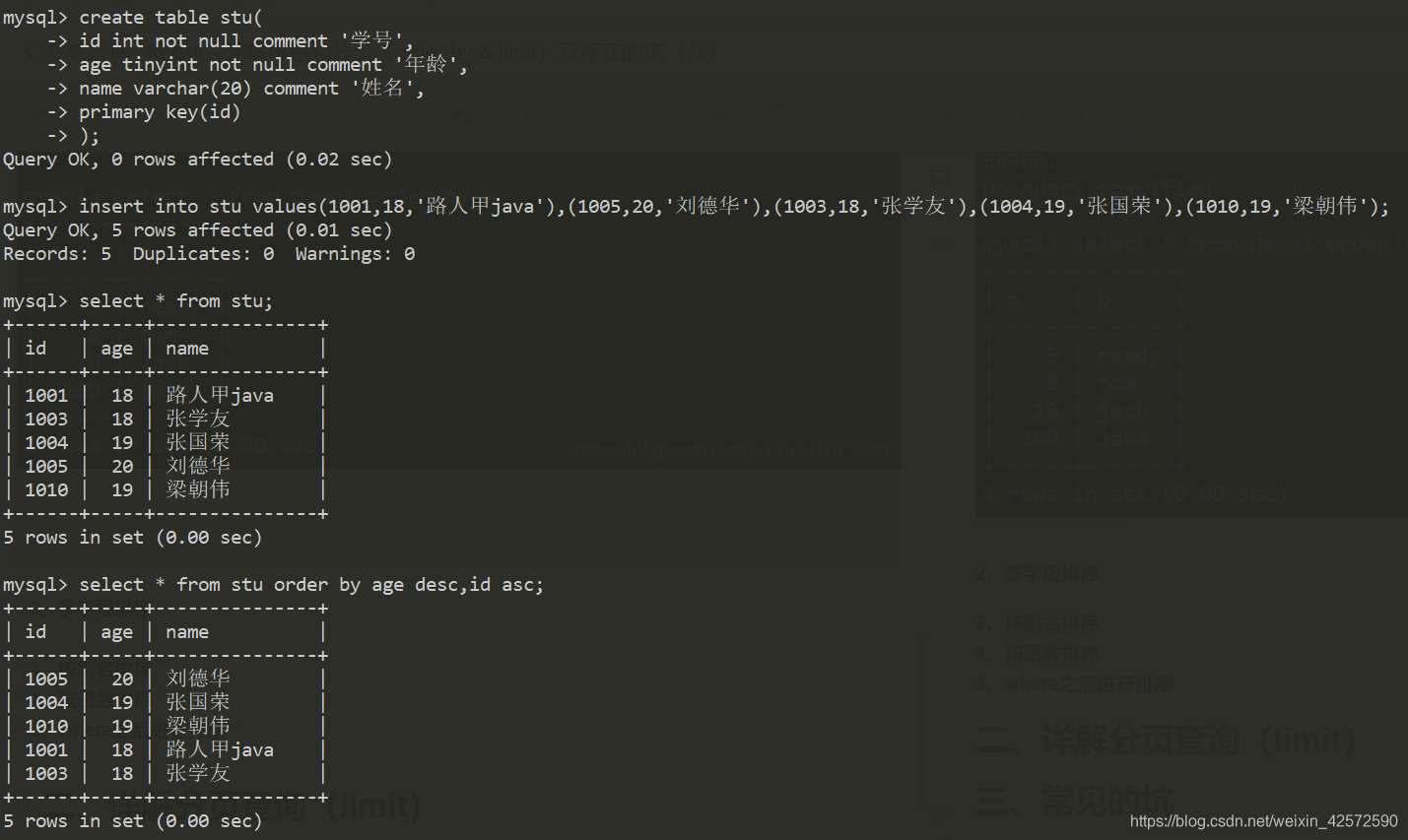Click the 'name varchar(20) comment' line
The width and height of the screenshot is (1408, 840).
pyautogui.click(x=235, y=89)
